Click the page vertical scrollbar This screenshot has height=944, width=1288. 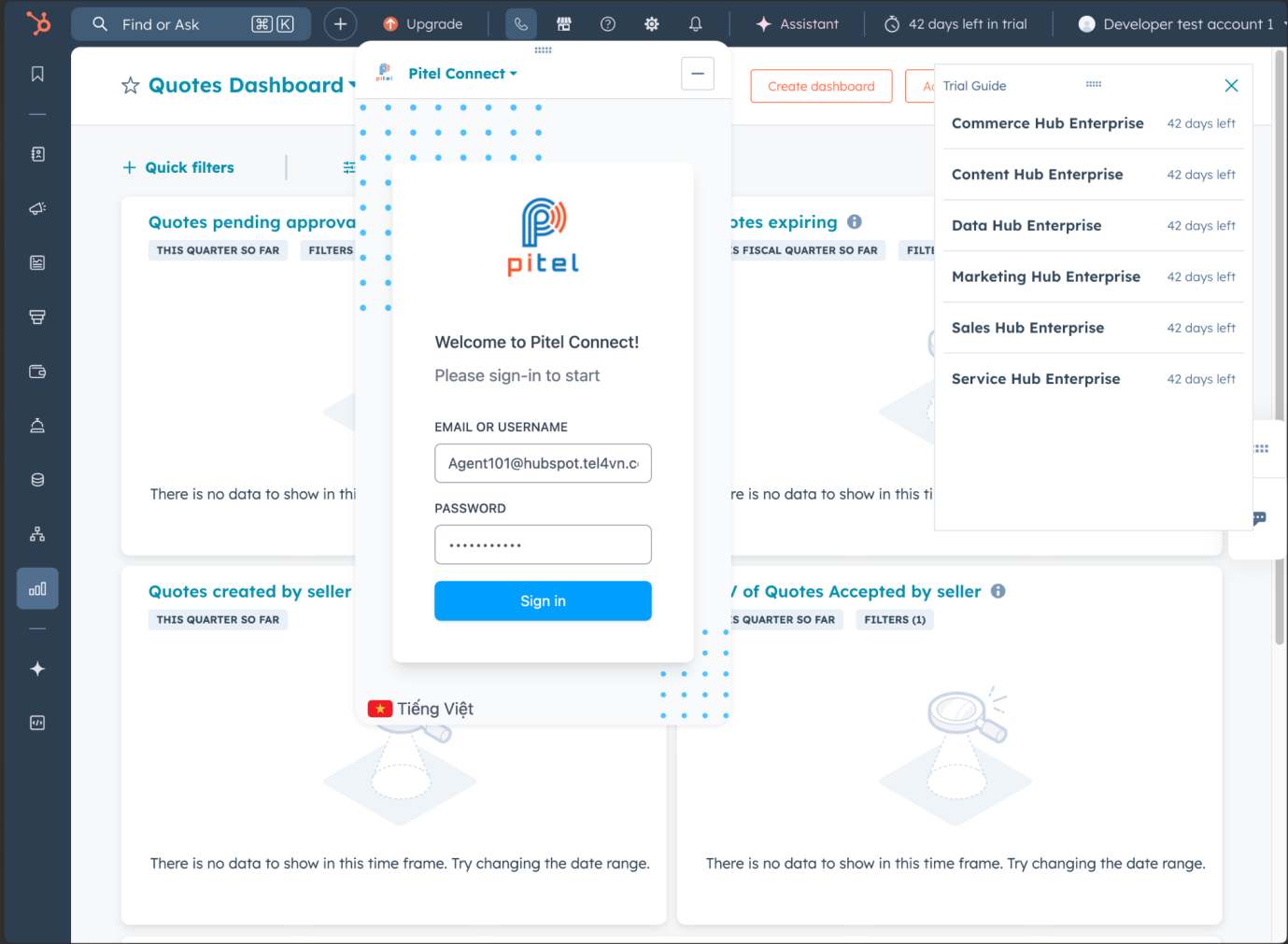click(x=1280, y=345)
